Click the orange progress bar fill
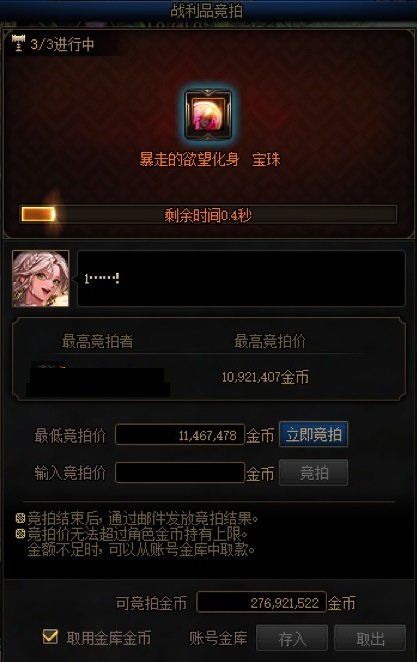The width and height of the screenshot is (417, 662). click(x=38, y=214)
